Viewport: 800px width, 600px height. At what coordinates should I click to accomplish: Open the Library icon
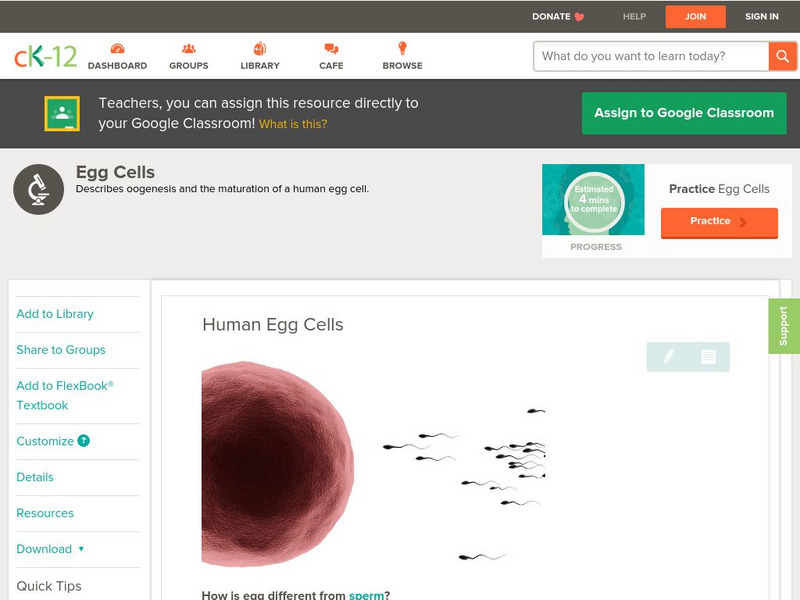point(260,49)
